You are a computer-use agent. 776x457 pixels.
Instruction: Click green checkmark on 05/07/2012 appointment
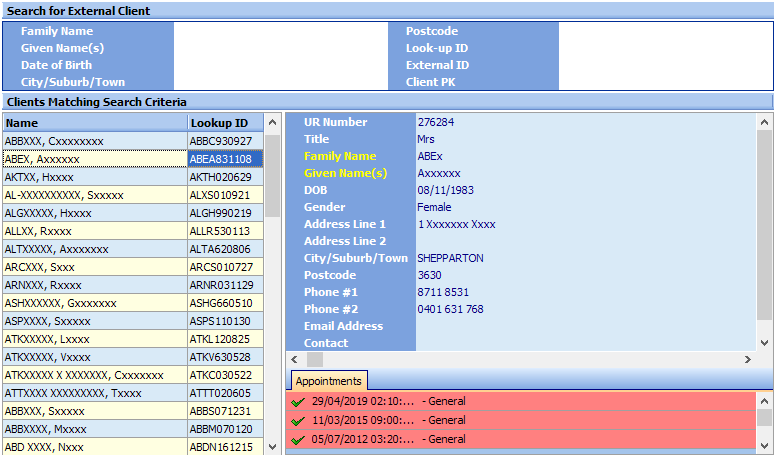[x=298, y=440]
